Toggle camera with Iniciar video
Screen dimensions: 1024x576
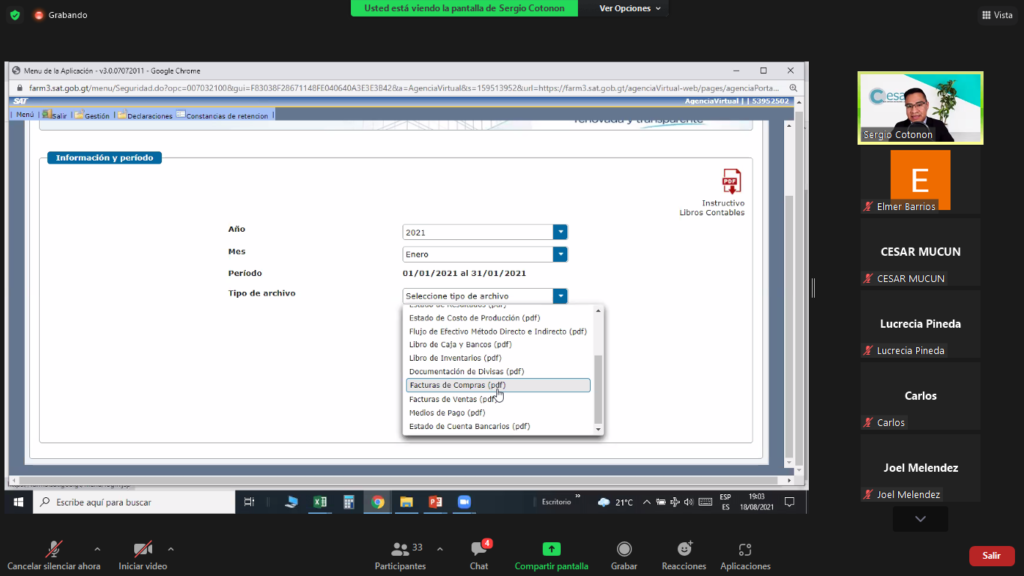click(x=144, y=550)
